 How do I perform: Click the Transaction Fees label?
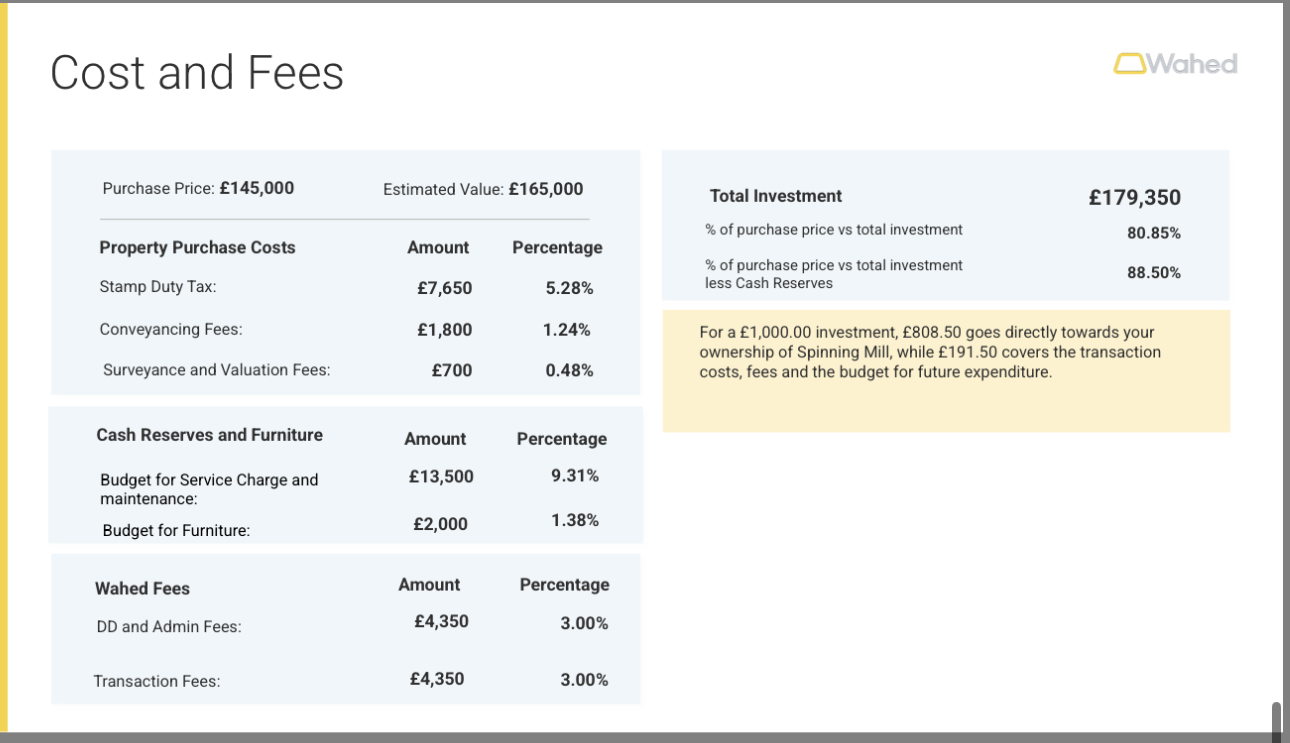point(156,681)
